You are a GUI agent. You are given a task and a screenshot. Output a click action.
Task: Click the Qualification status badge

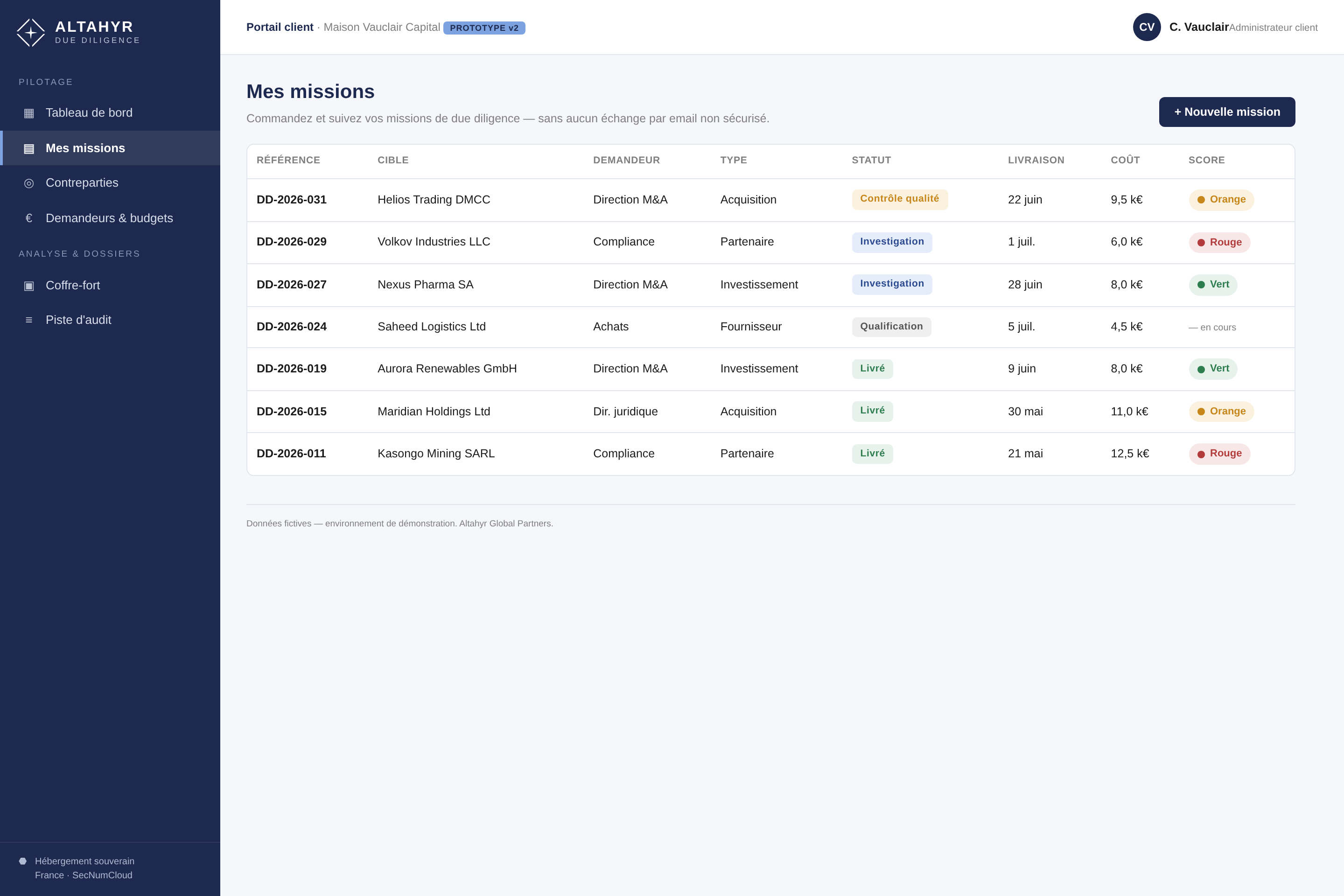[891, 327]
